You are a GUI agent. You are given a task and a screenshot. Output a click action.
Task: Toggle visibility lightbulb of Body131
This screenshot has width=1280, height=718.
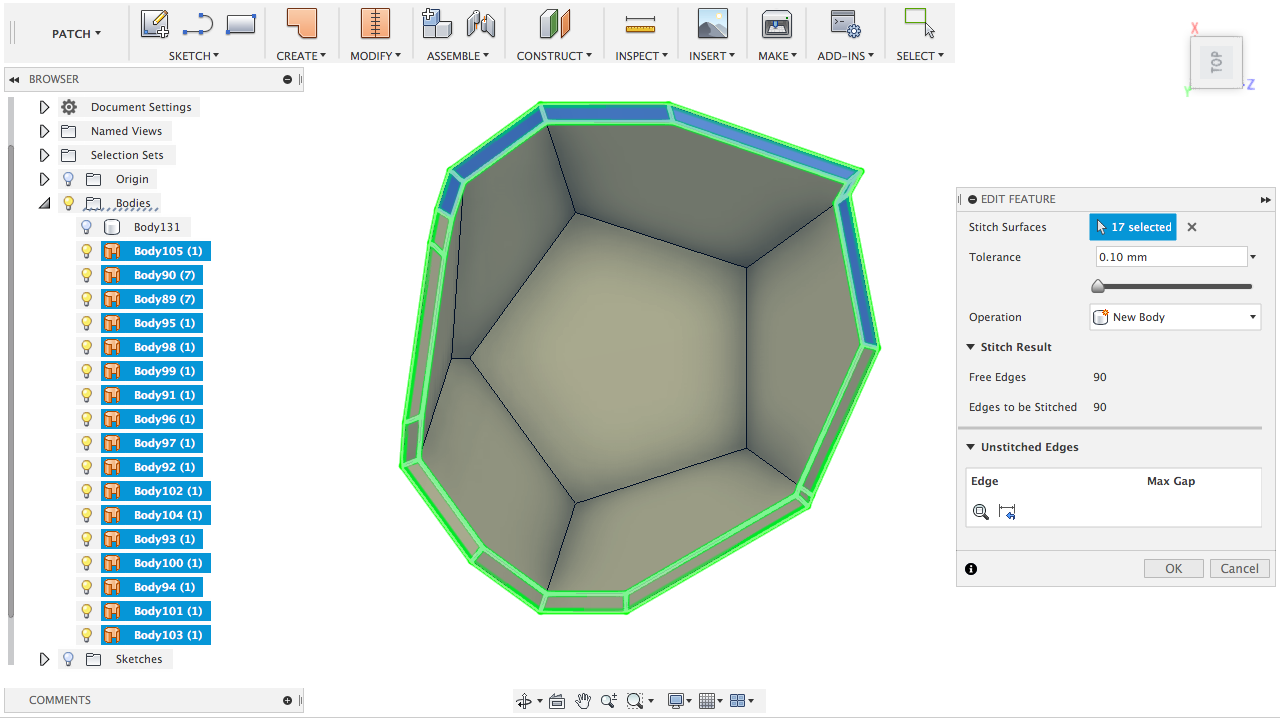pyautogui.click(x=86, y=227)
